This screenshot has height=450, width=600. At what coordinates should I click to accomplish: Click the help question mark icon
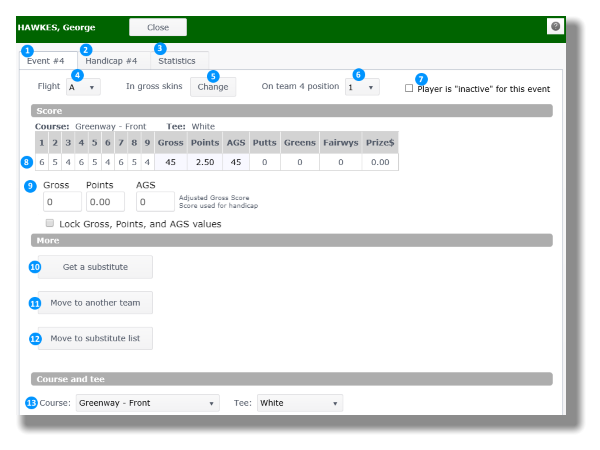tap(555, 26)
